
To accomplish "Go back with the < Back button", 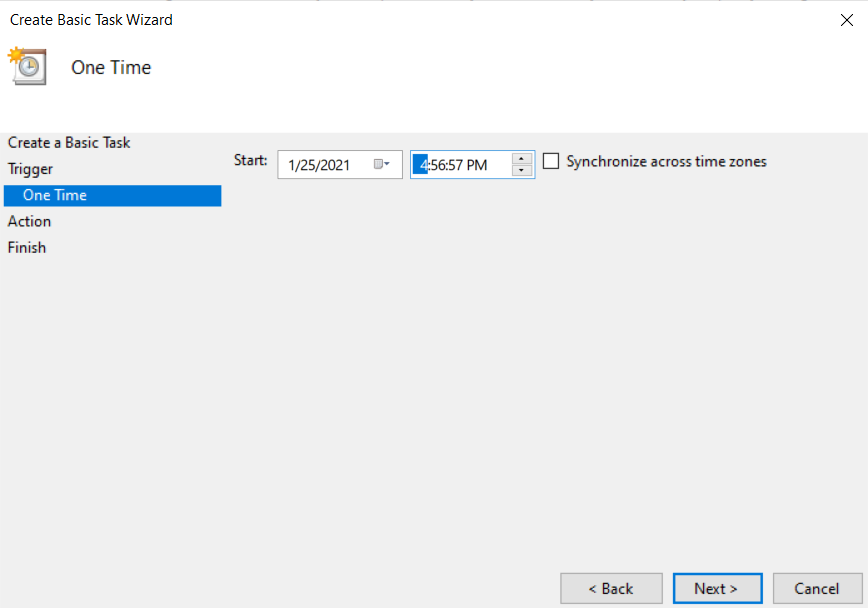I will 611,588.
